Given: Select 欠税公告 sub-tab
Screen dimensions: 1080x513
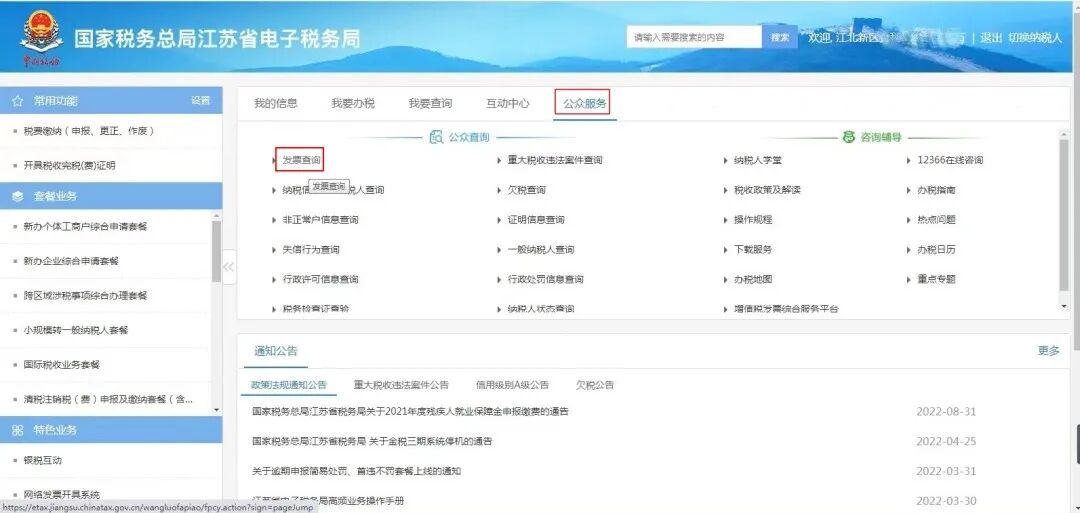Looking at the screenshot, I should pyautogui.click(x=594, y=385).
